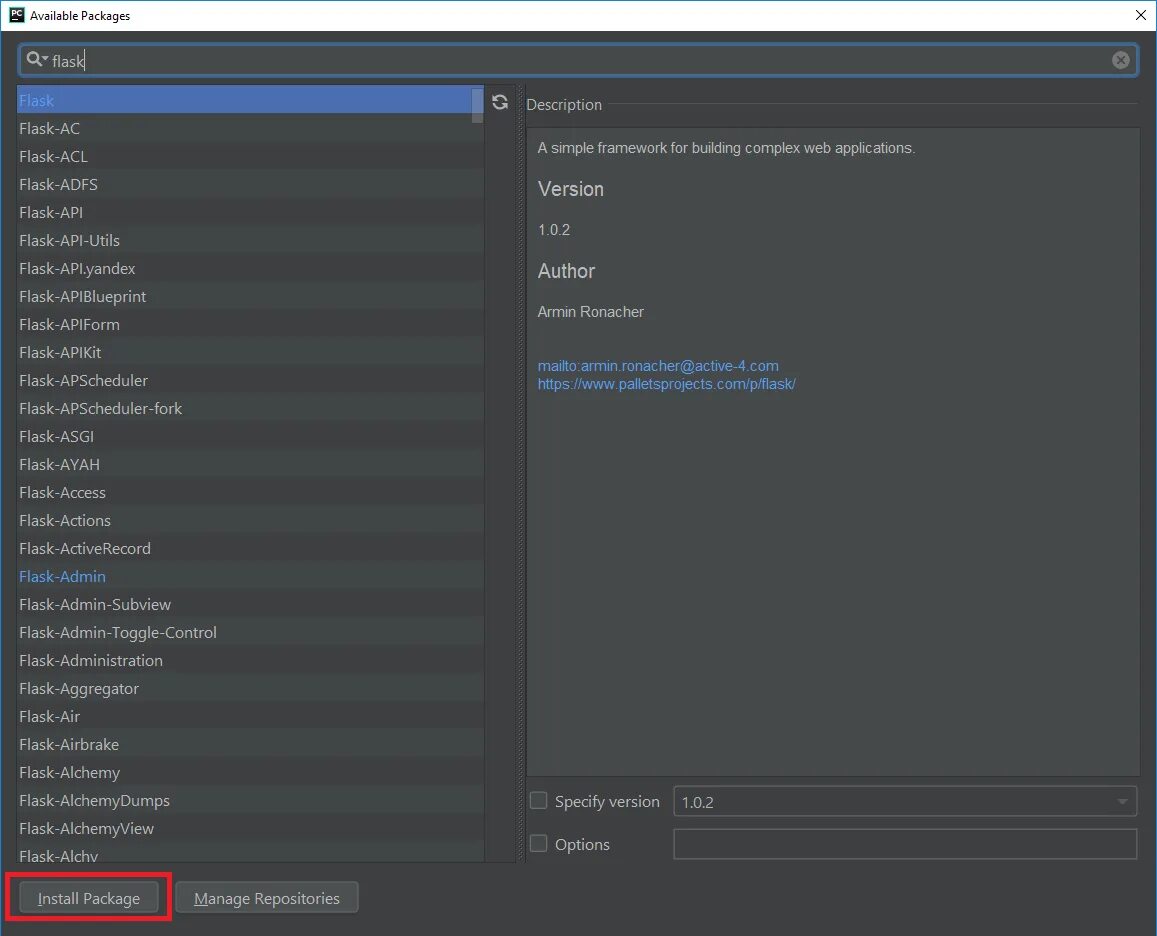Screen dimensions: 1157x936
Task: Select the Flask-Air package
Action: click(x=249, y=718)
